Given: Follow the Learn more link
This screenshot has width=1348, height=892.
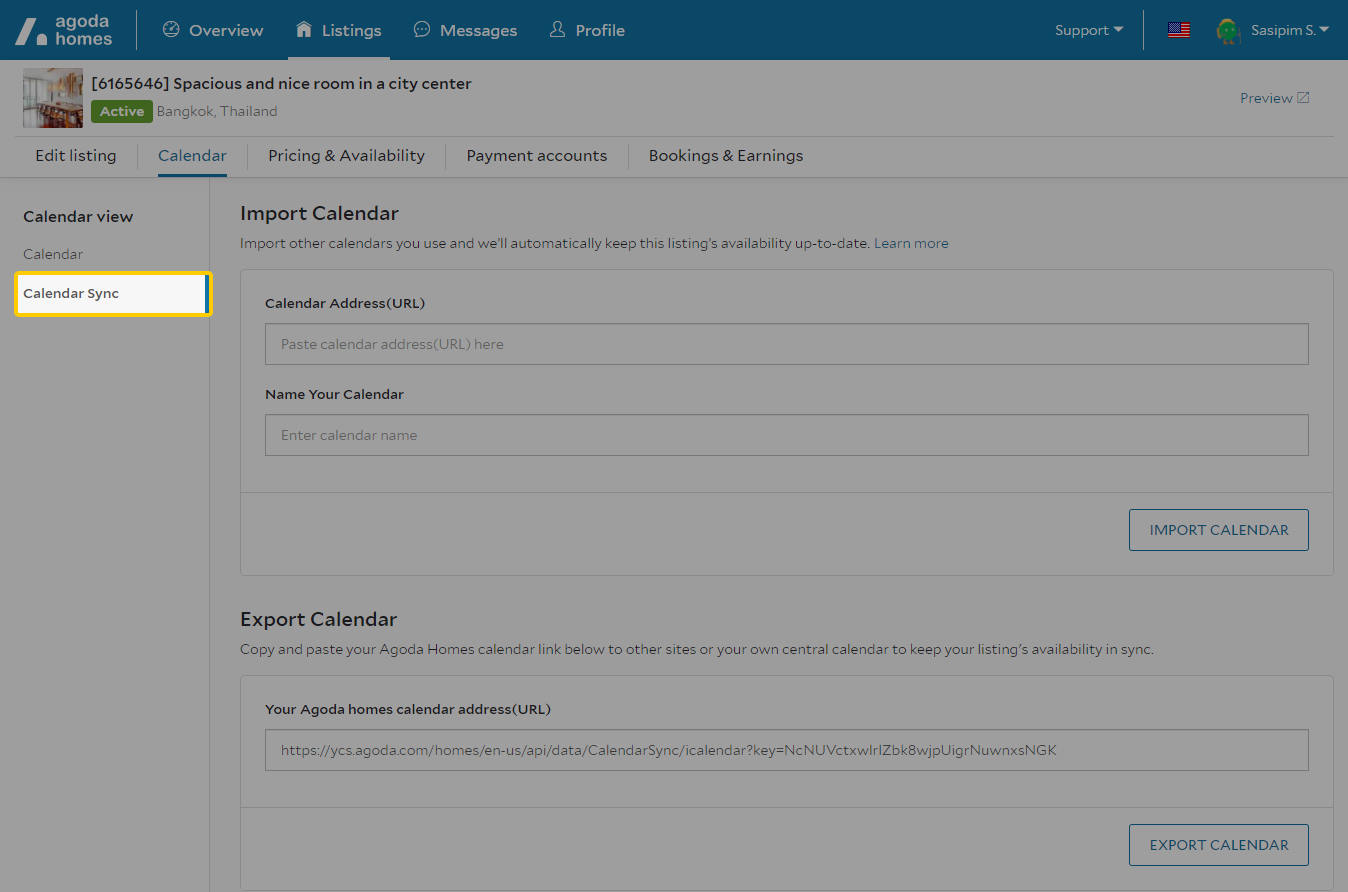Looking at the screenshot, I should click(x=911, y=243).
